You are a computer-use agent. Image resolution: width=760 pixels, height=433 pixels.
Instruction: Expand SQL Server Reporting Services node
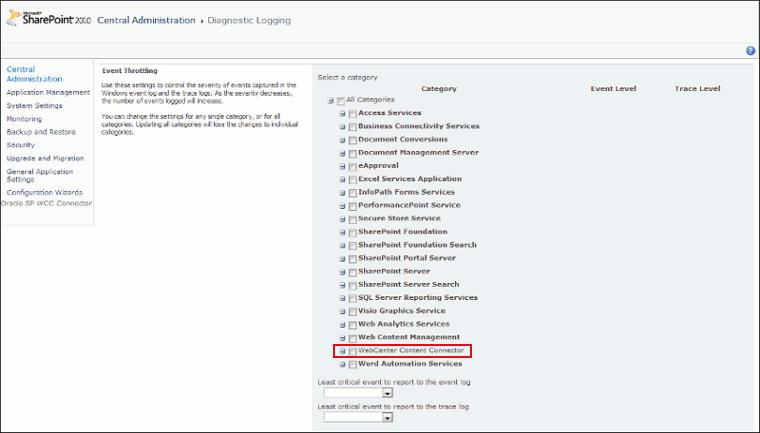pos(342,298)
